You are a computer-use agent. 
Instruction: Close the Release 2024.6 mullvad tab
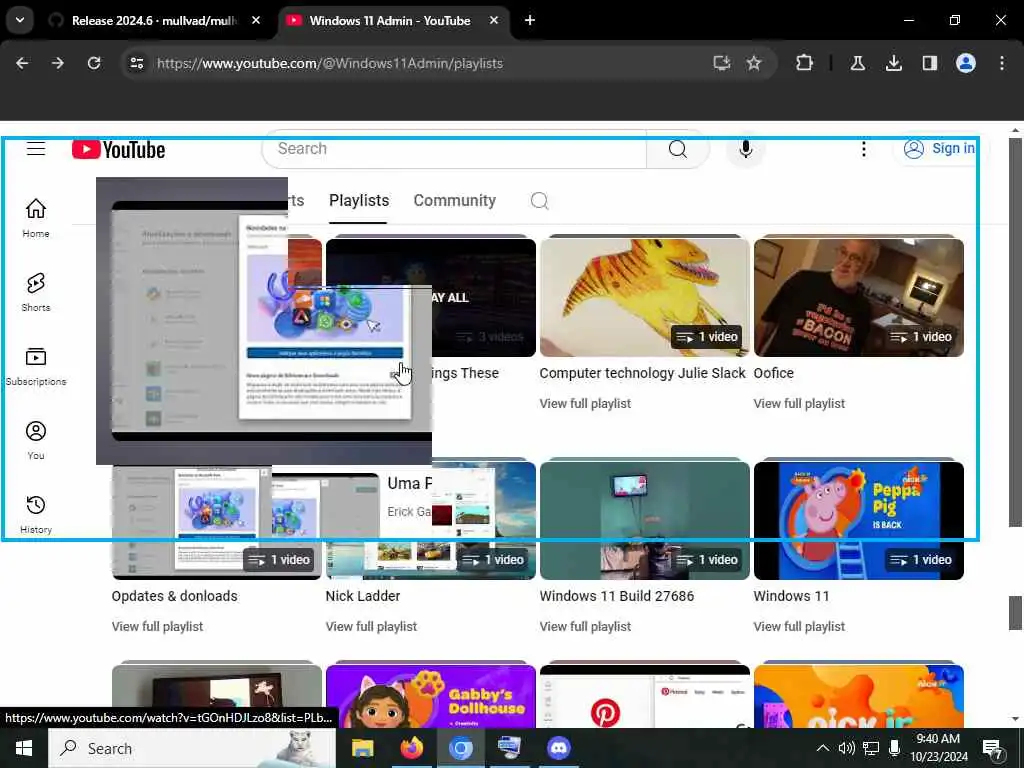tap(256, 21)
